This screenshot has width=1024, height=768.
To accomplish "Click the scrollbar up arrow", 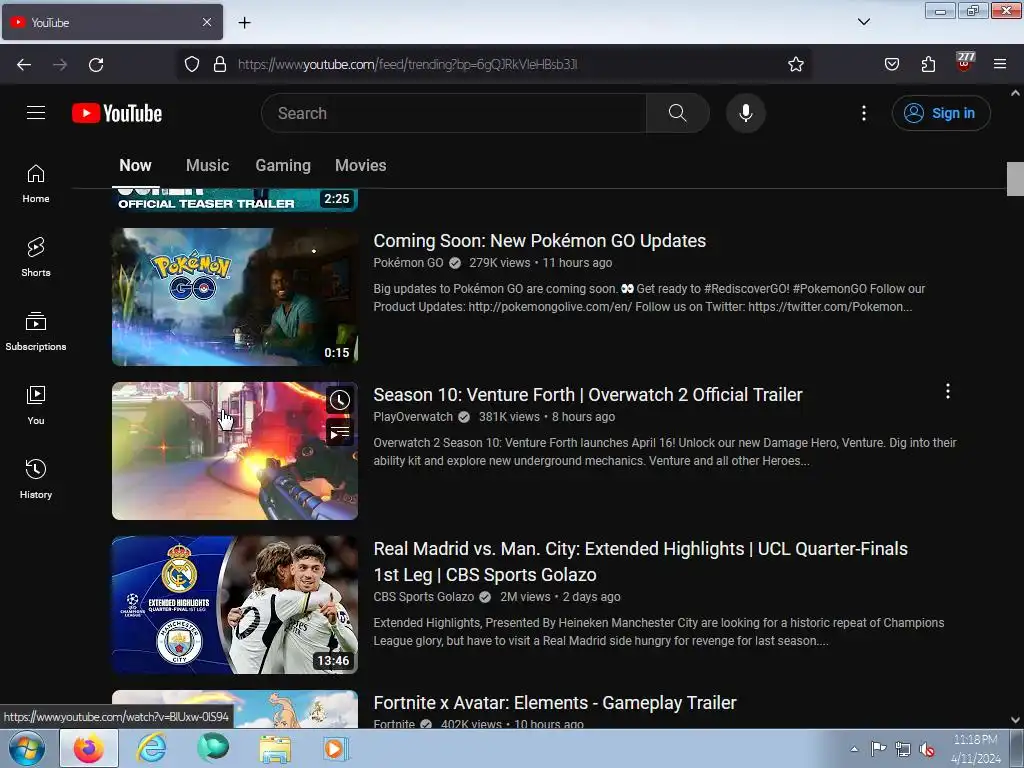I will (1015, 93).
